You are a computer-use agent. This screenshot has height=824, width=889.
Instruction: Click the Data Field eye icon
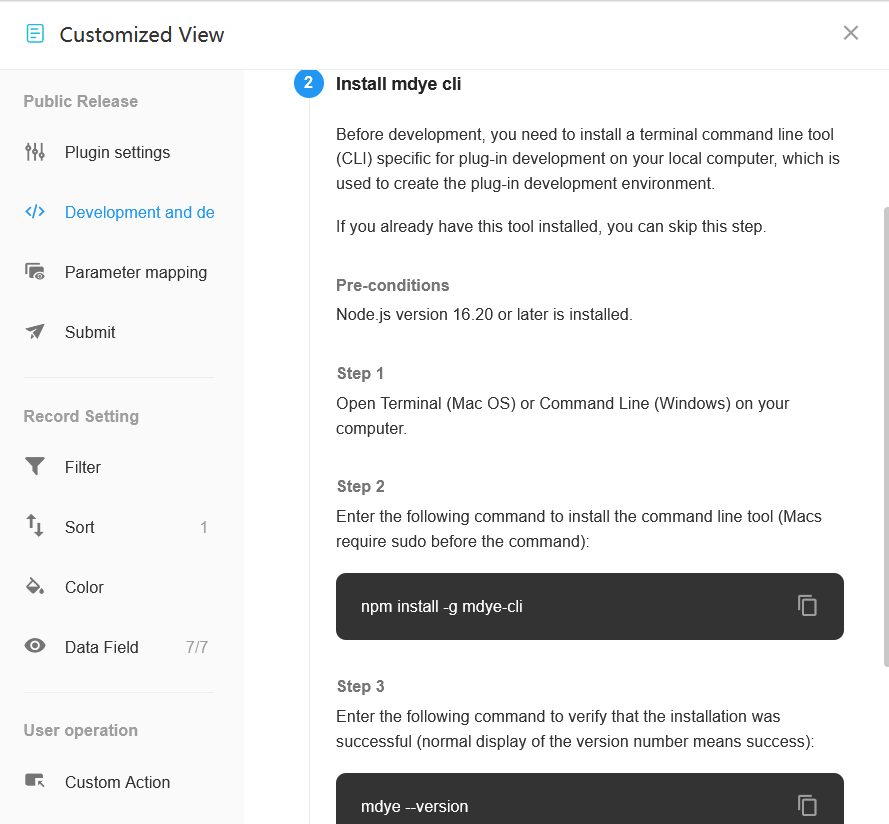tap(35, 646)
